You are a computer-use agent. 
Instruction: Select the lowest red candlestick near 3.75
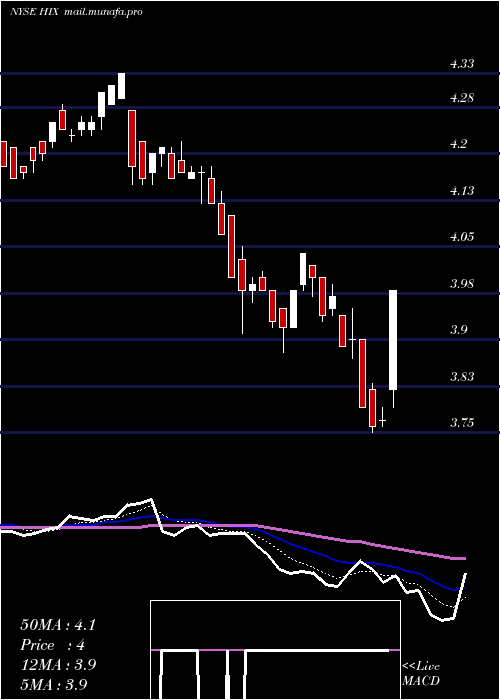372,408
